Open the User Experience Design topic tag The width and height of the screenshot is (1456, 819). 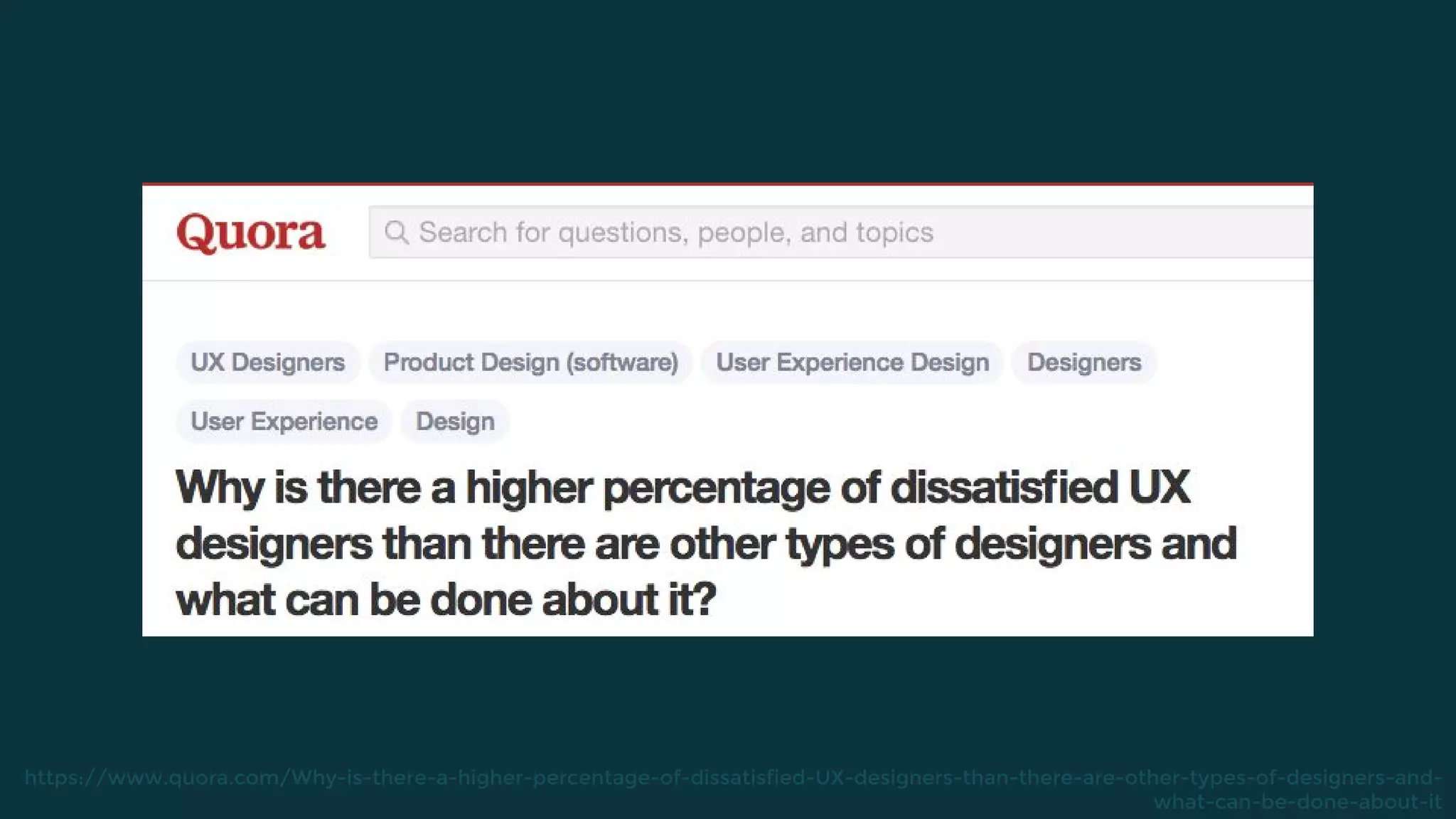(x=852, y=363)
